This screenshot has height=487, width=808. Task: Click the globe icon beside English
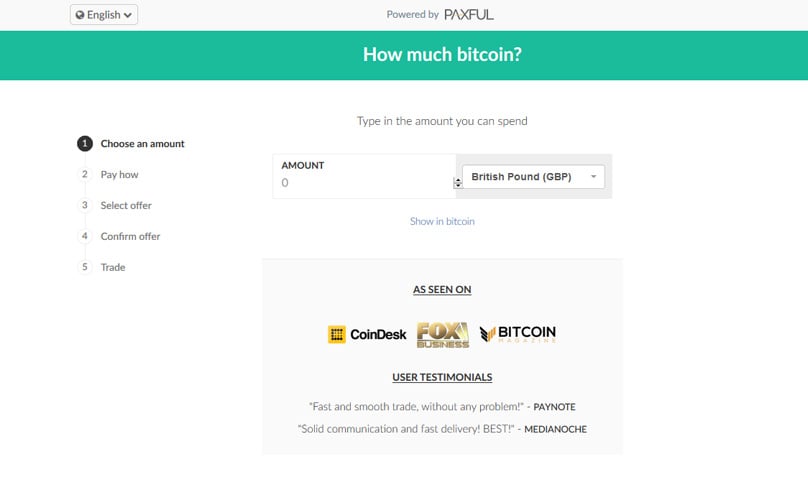[x=80, y=15]
